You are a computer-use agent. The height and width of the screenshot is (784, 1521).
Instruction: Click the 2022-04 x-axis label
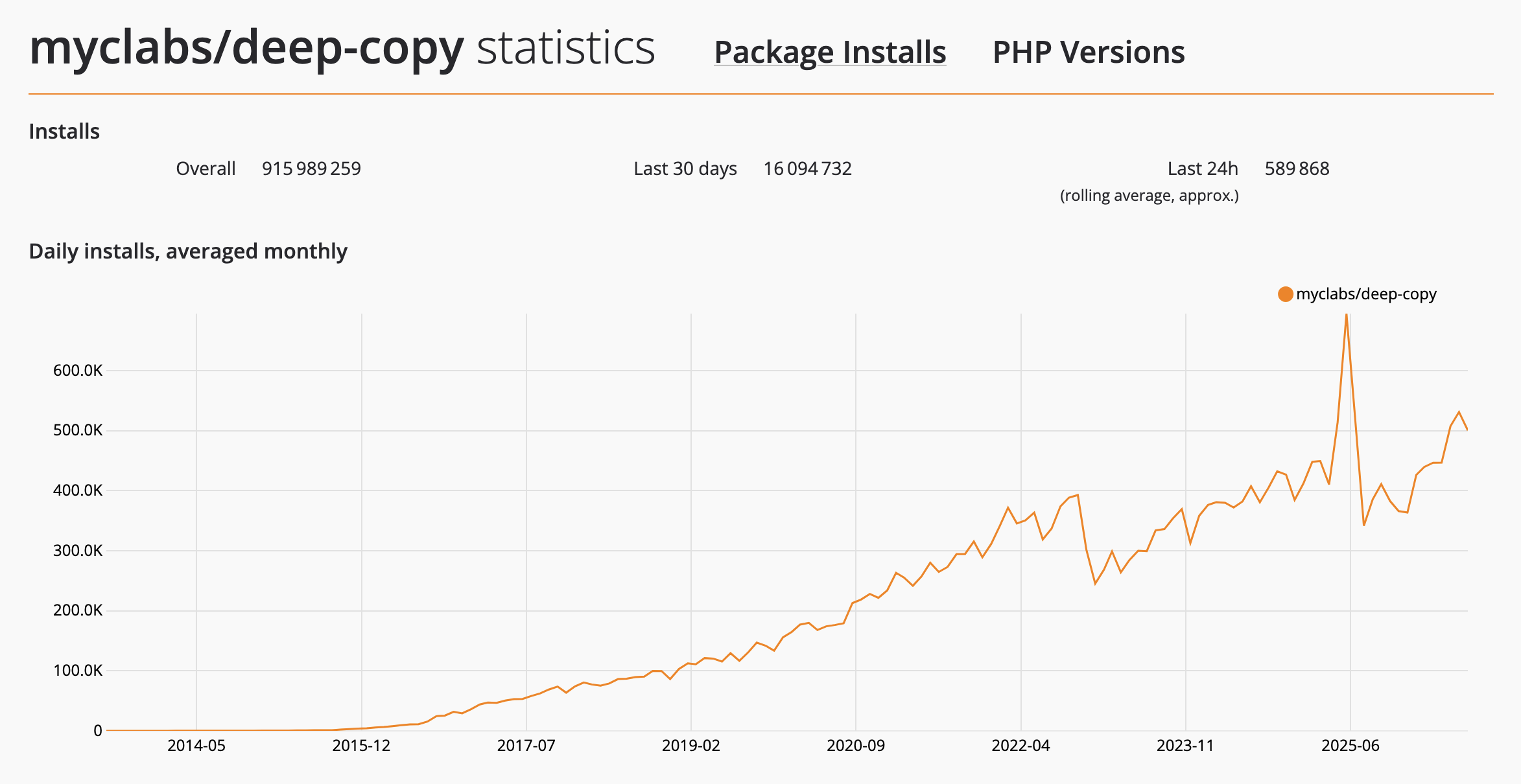[1020, 746]
